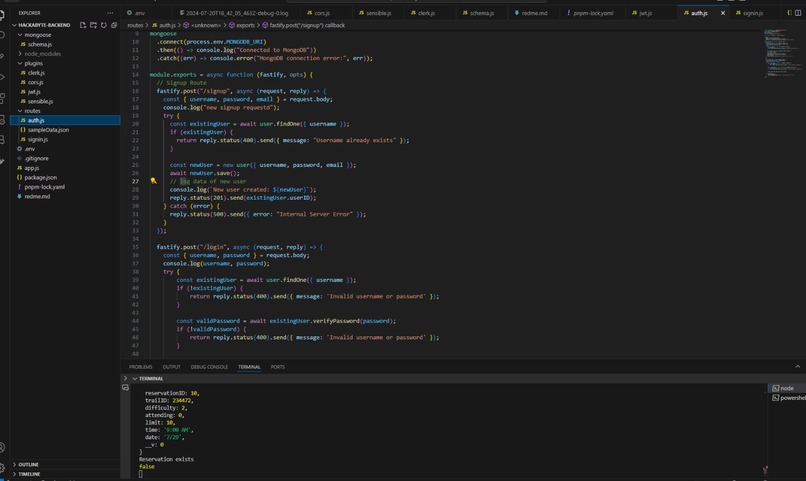The width and height of the screenshot is (806, 481).
Task: Select the TERMINAL panel tab
Action: click(x=249, y=367)
